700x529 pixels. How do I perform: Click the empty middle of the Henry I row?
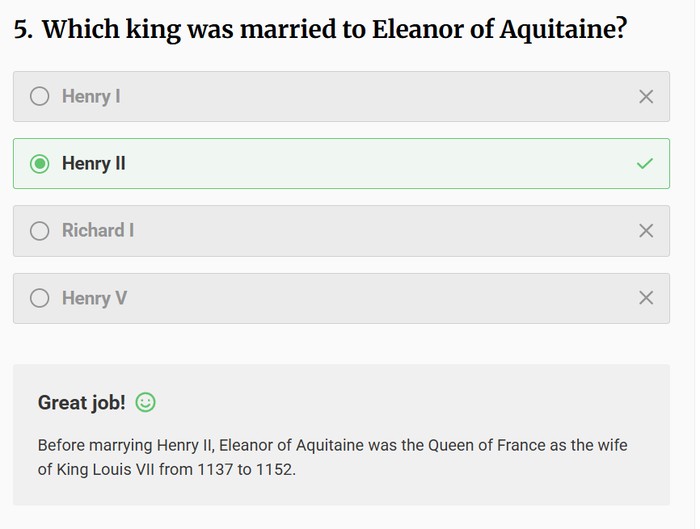pyautogui.click(x=380, y=97)
